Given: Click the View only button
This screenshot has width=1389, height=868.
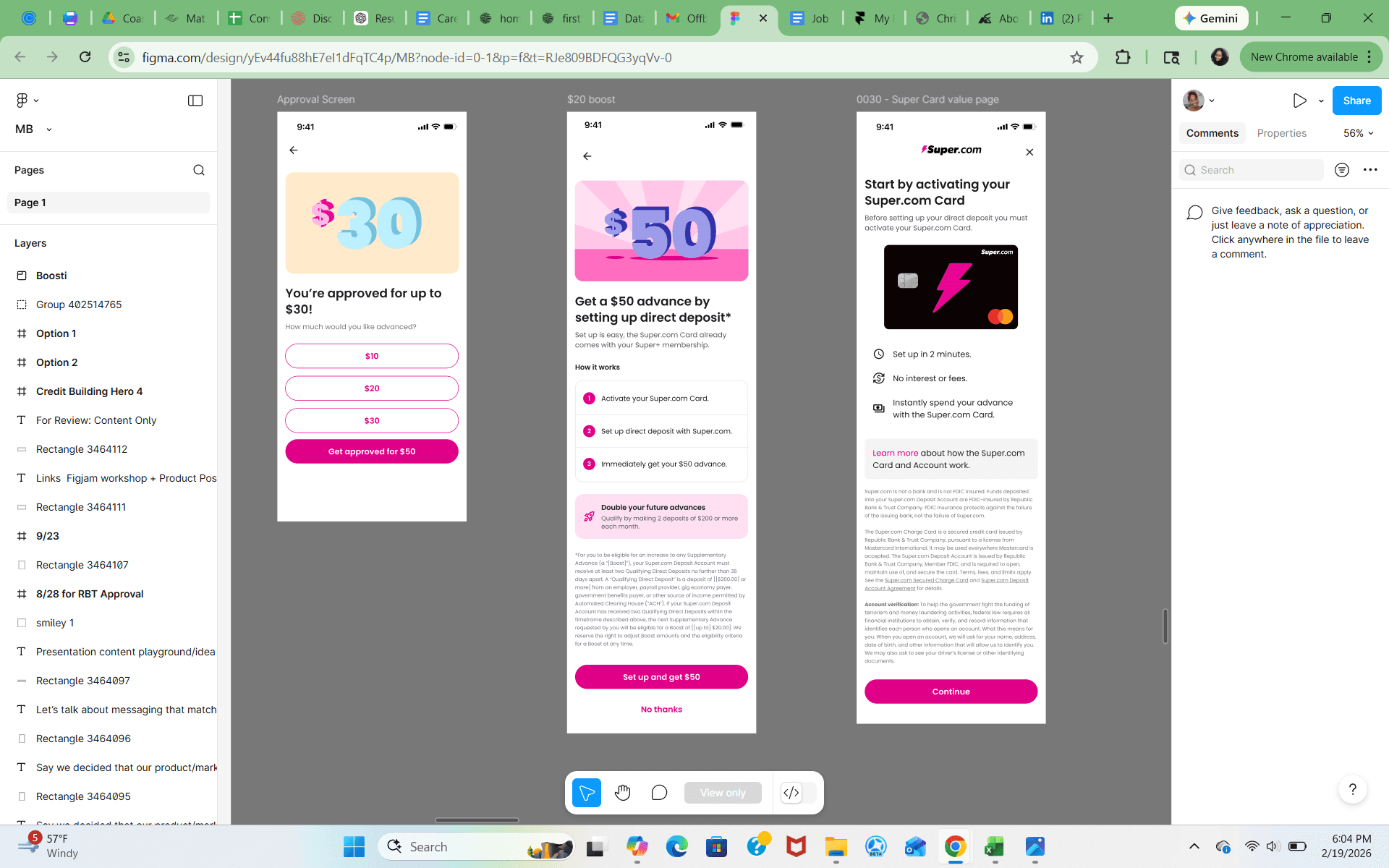Looking at the screenshot, I should [722, 793].
